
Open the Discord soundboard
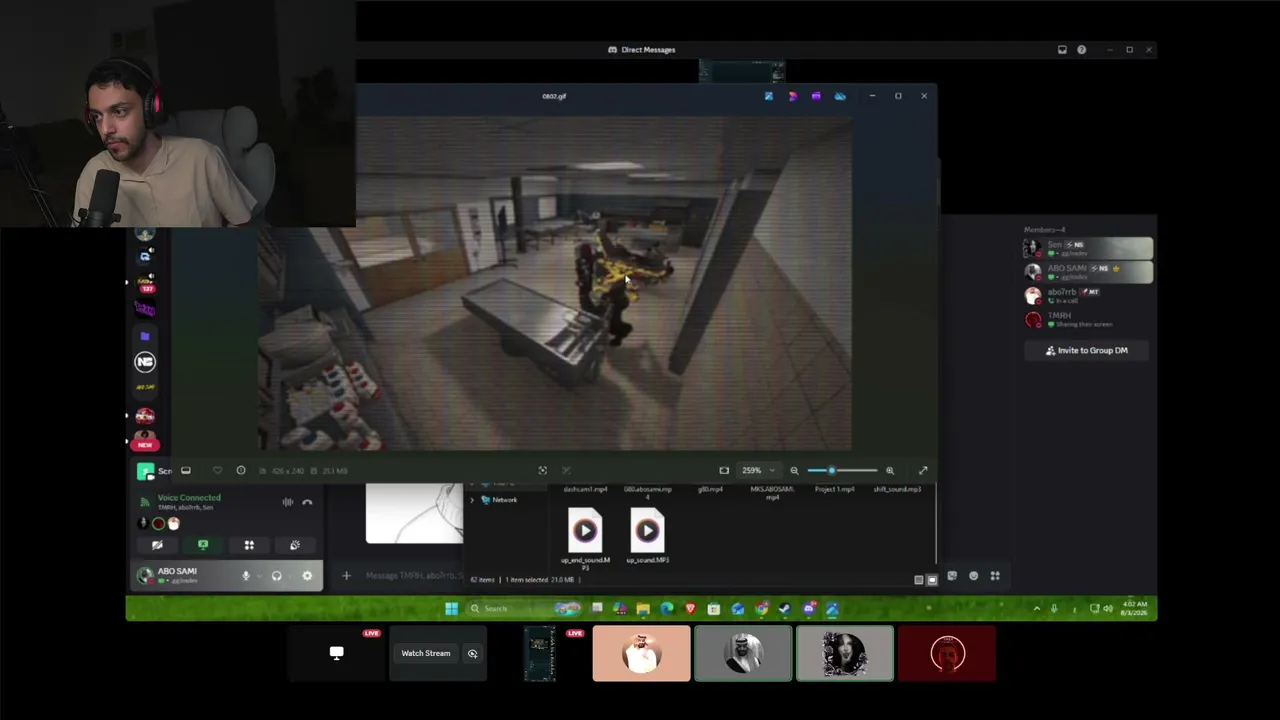point(295,545)
